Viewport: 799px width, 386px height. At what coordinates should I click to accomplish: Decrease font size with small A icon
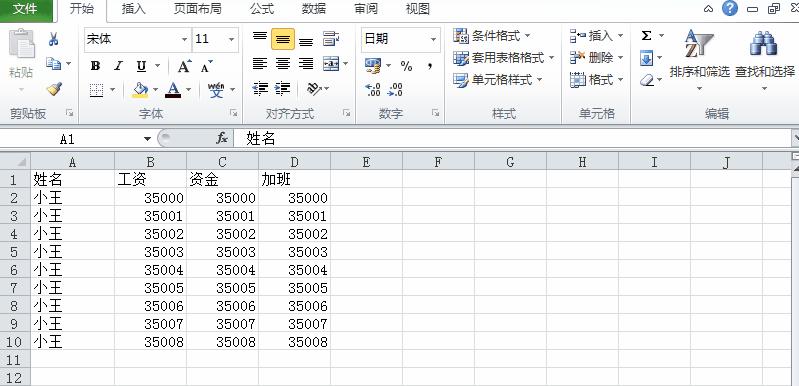[207, 66]
